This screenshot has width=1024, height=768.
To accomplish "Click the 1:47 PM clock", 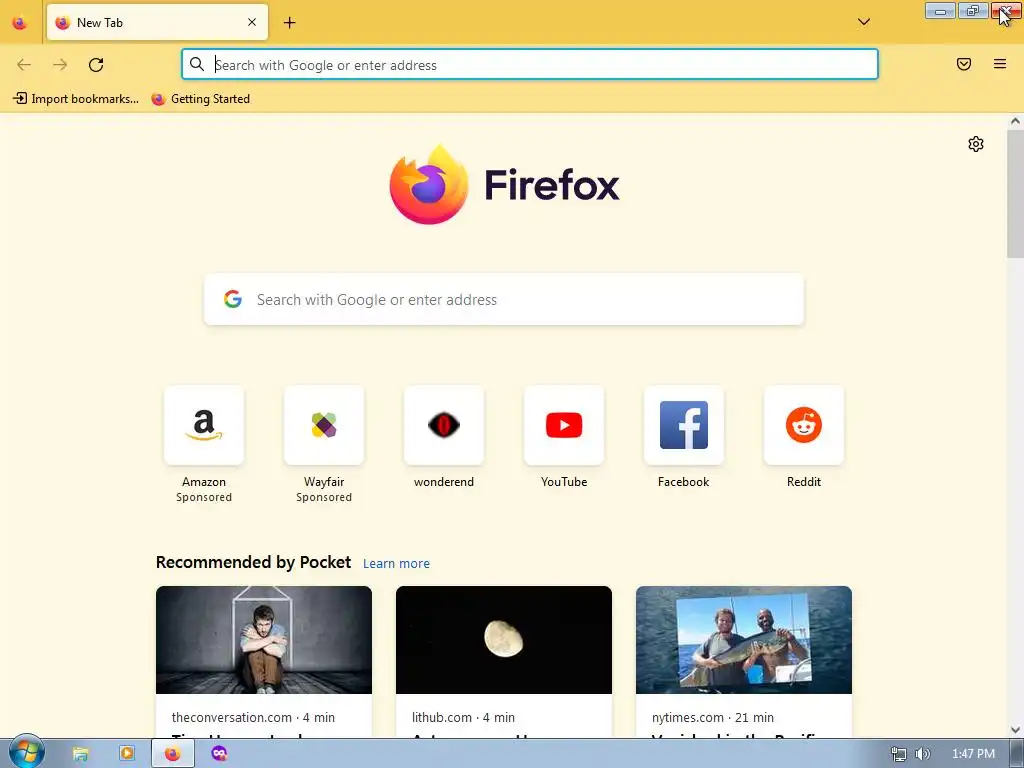I will click(x=973, y=754).
